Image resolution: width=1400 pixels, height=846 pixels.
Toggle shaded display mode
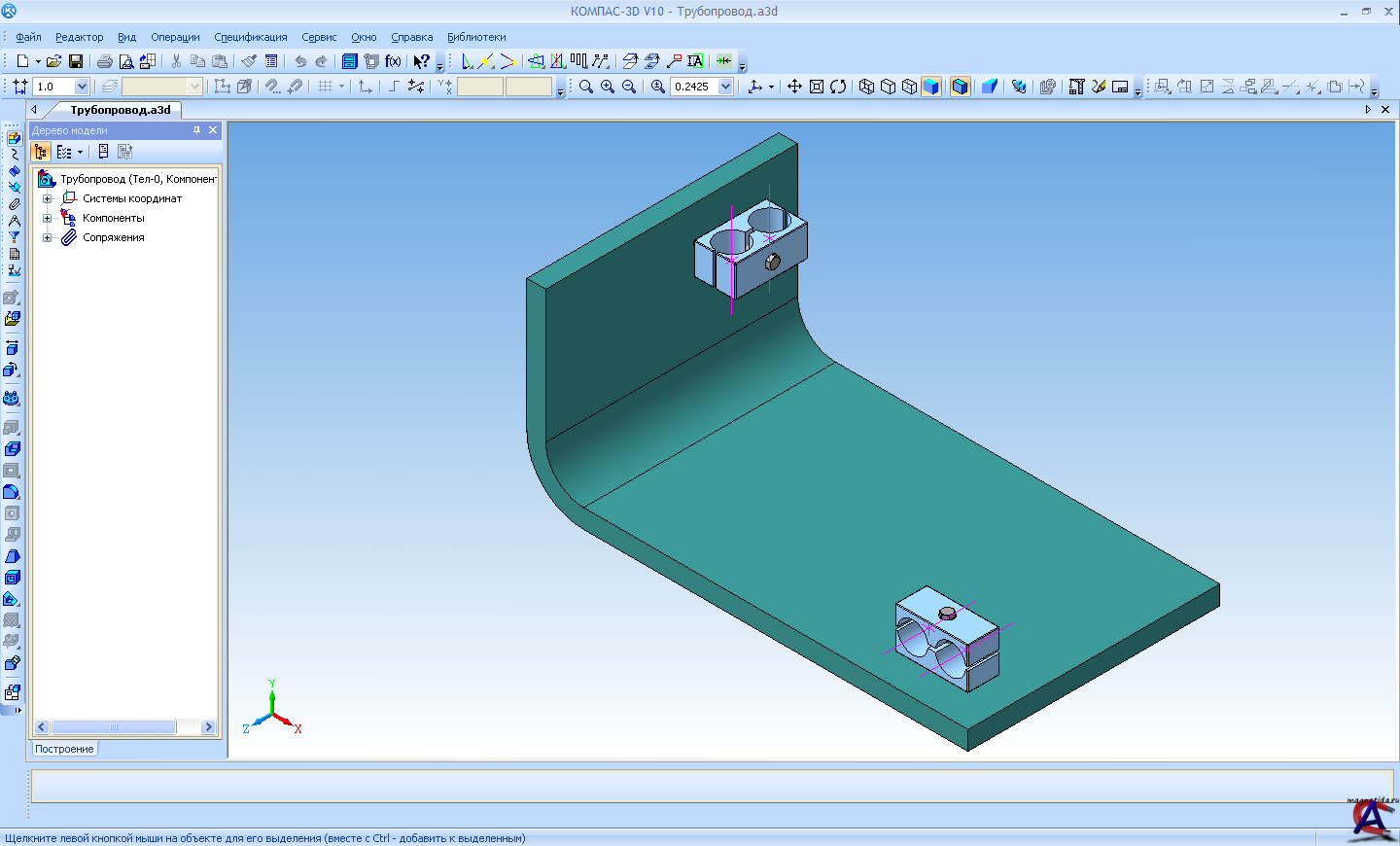(x=930, y=87)
